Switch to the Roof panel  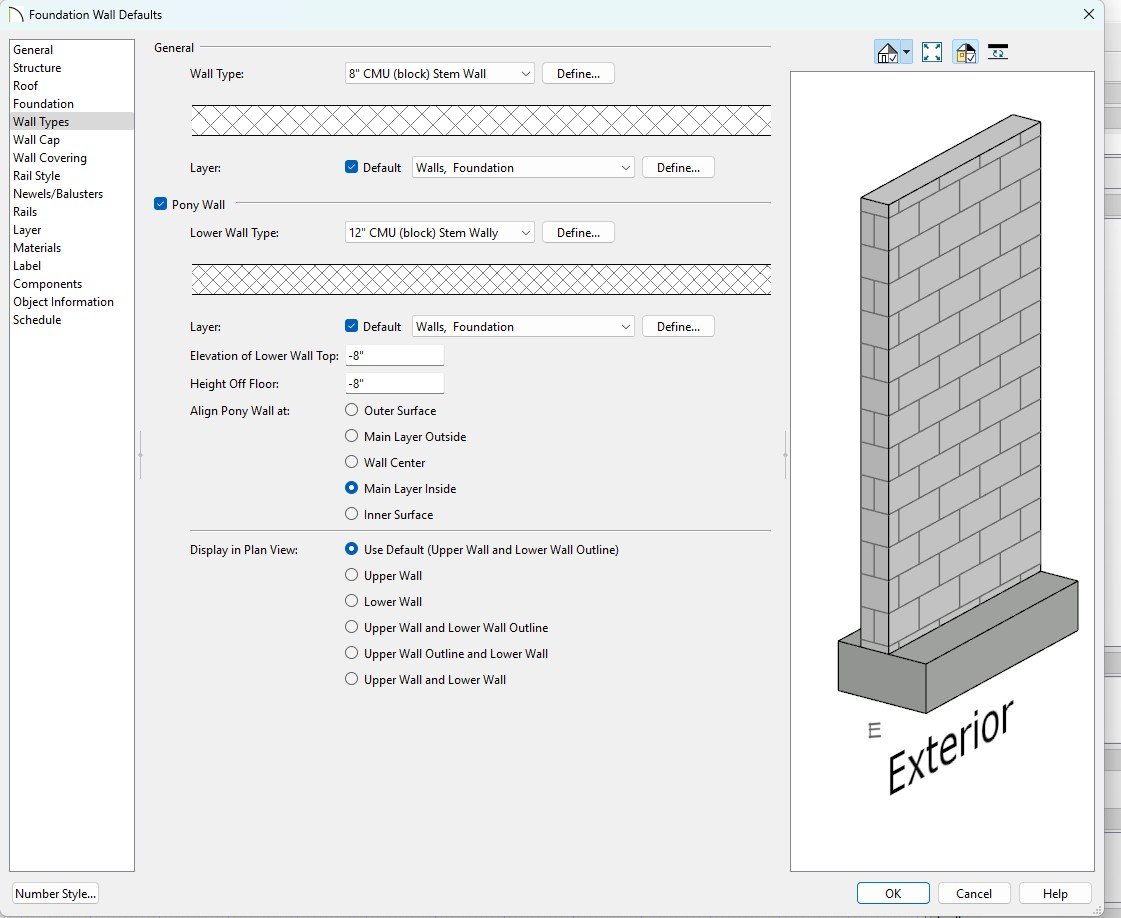coord(26,85)
